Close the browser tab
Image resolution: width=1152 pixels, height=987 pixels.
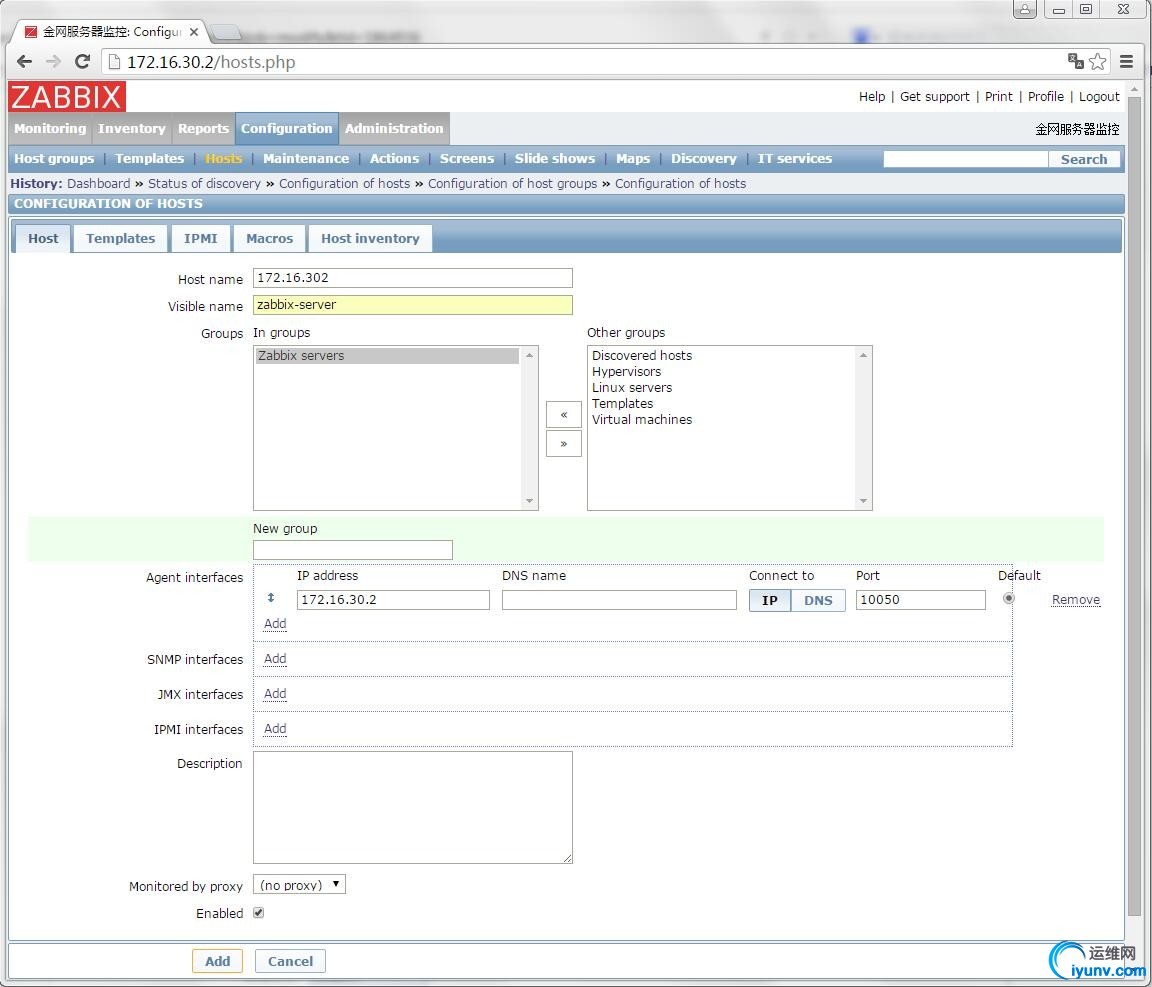[194, 32]
